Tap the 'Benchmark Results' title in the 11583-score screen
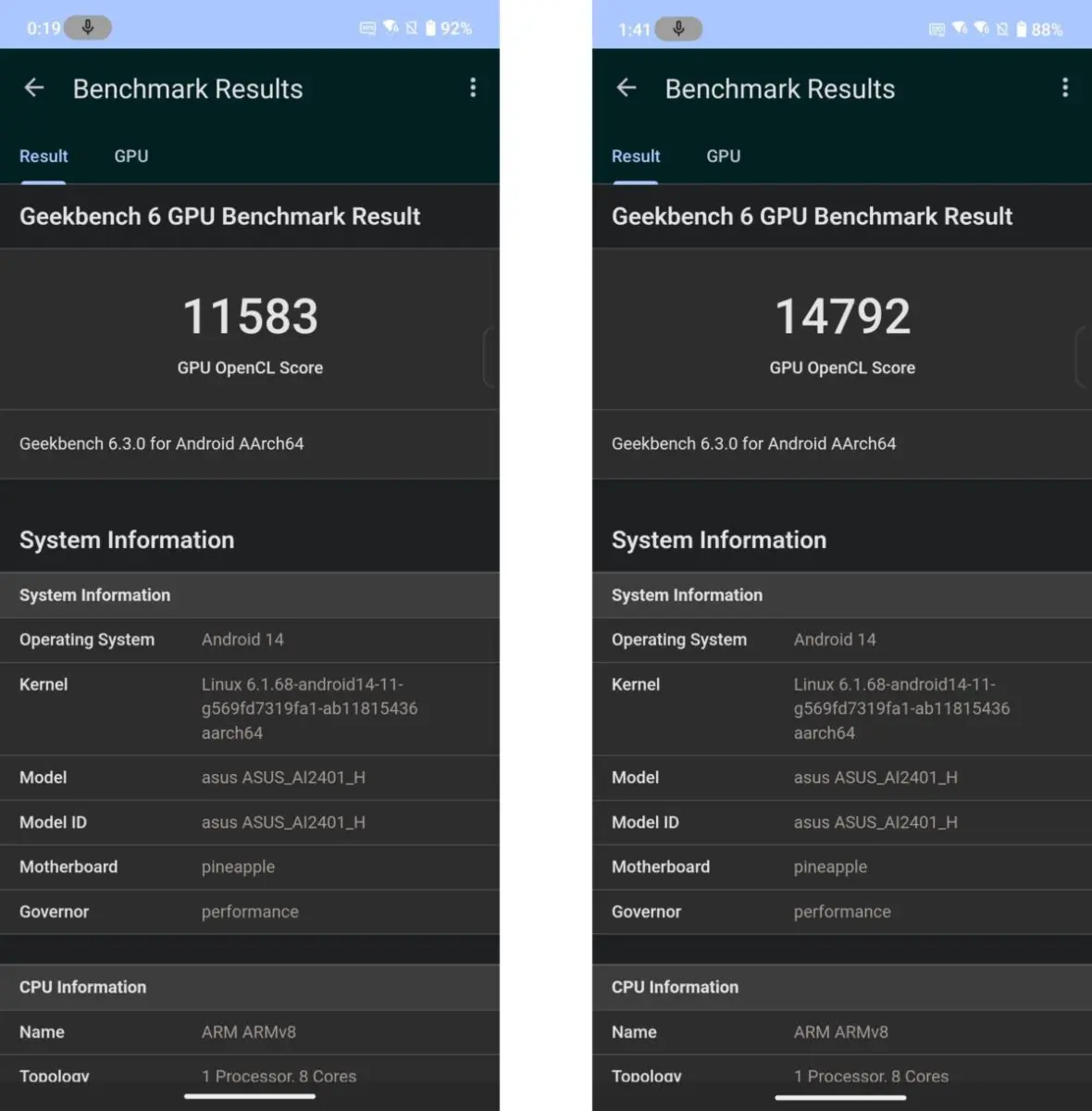Image resolution: width=1092 pixels, height=1111 pixels. click(x=188, y=89)
